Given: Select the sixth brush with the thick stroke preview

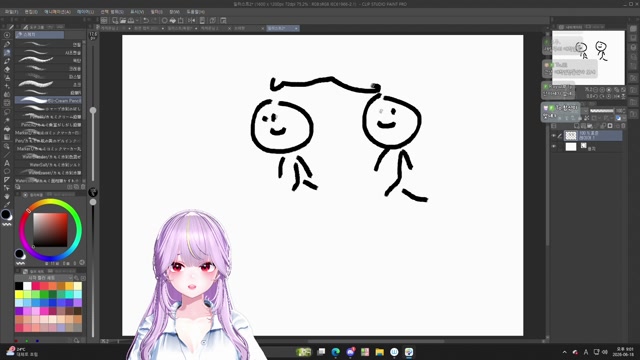Looking at the screenshot, I should coord(49,84).
